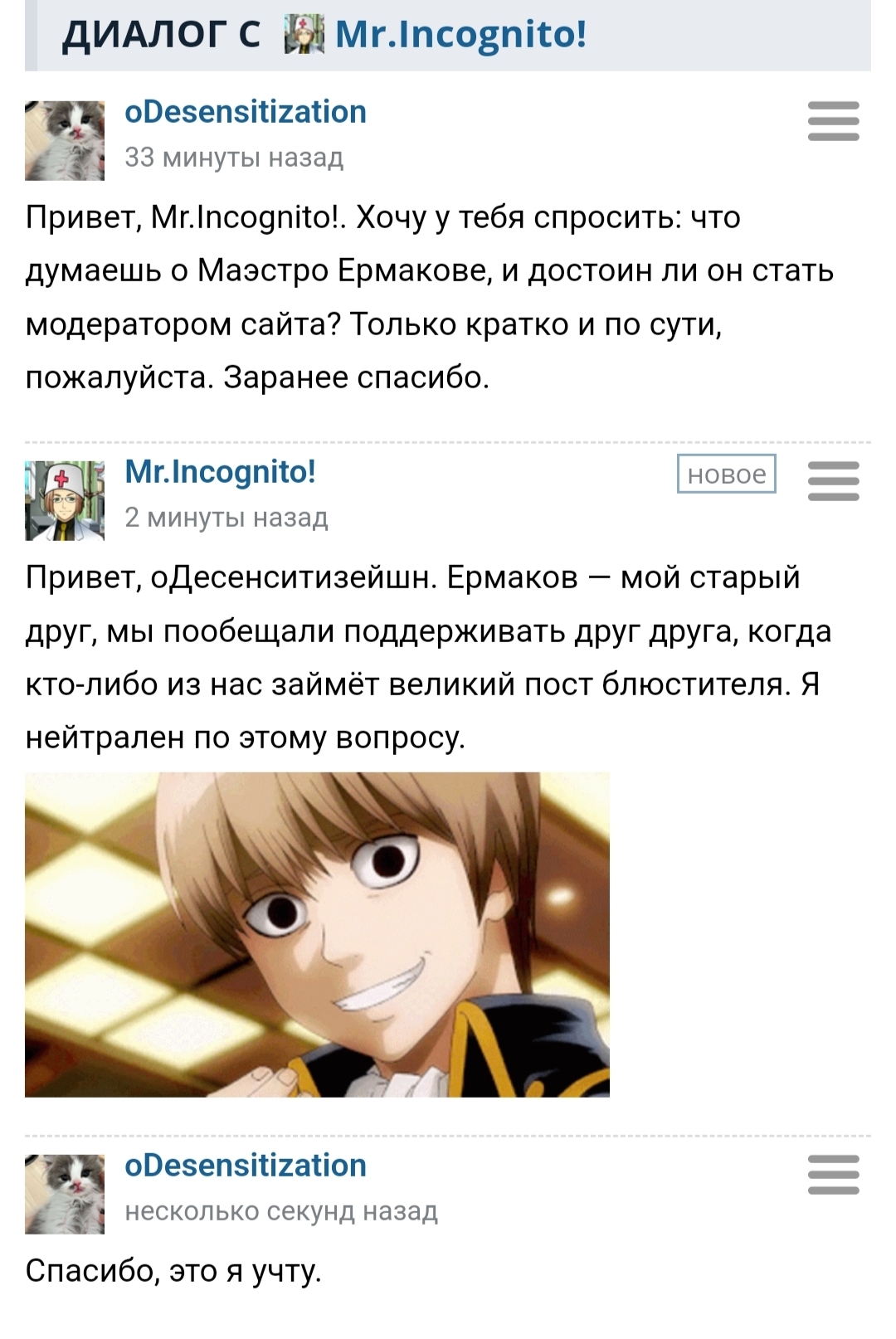Click the несколько секунд назад timestamp
Screen dimensions: 896x1339
tap(281, 1211)
